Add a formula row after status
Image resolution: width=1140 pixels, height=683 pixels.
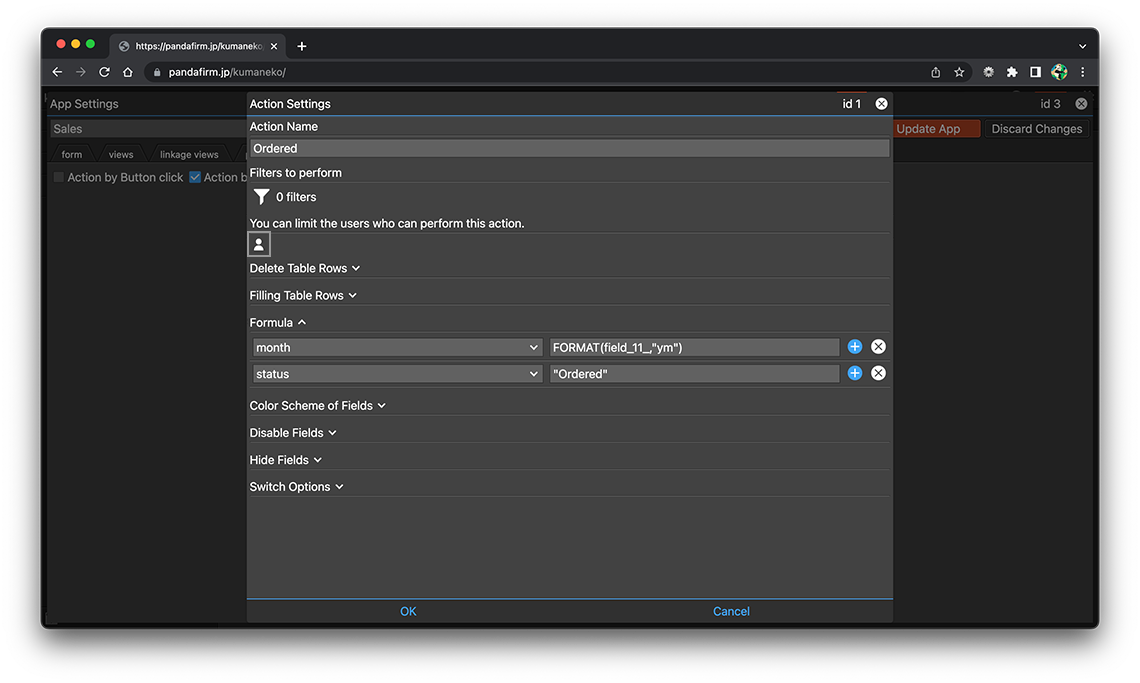click(855, 373)
